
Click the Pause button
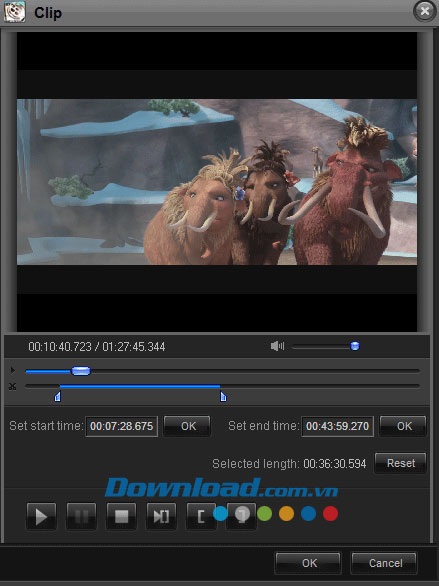81,516
